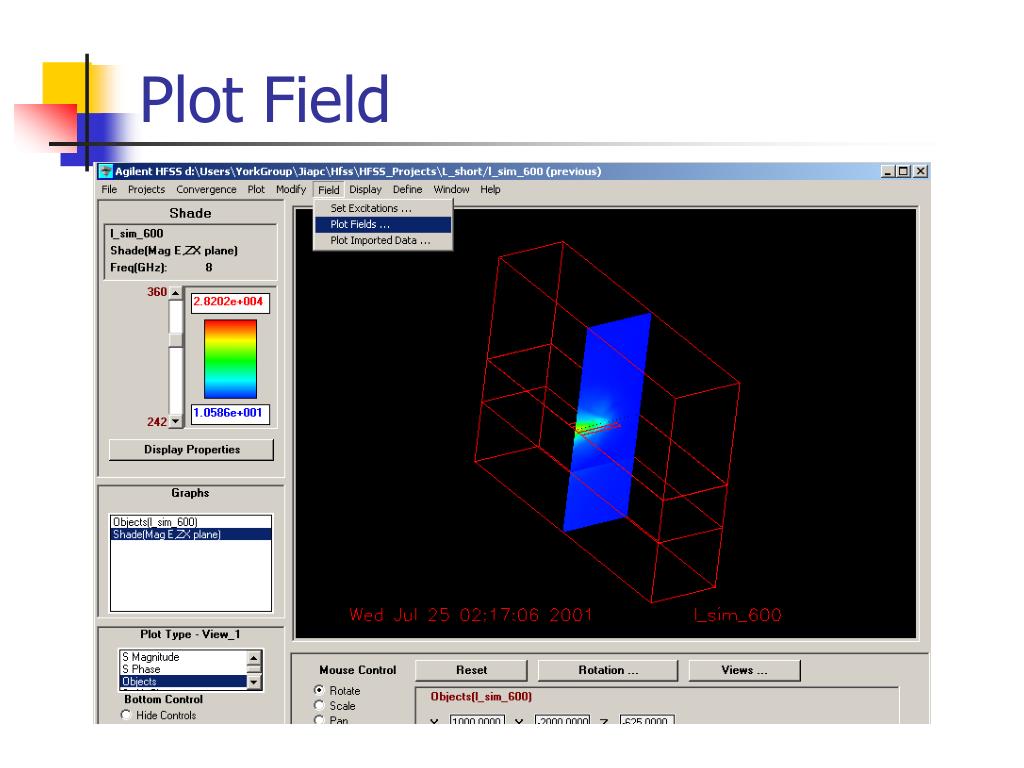Click the Reset button
Screen dimensions: 1024x768
tap(471, 670)
